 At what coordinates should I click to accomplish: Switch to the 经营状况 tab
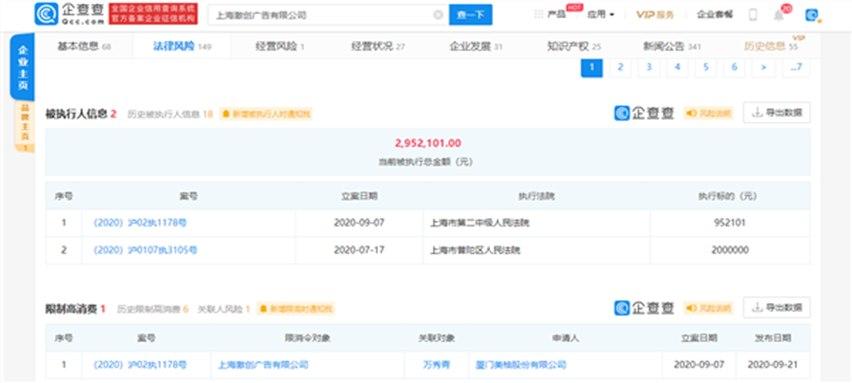(x=378, y=47)
